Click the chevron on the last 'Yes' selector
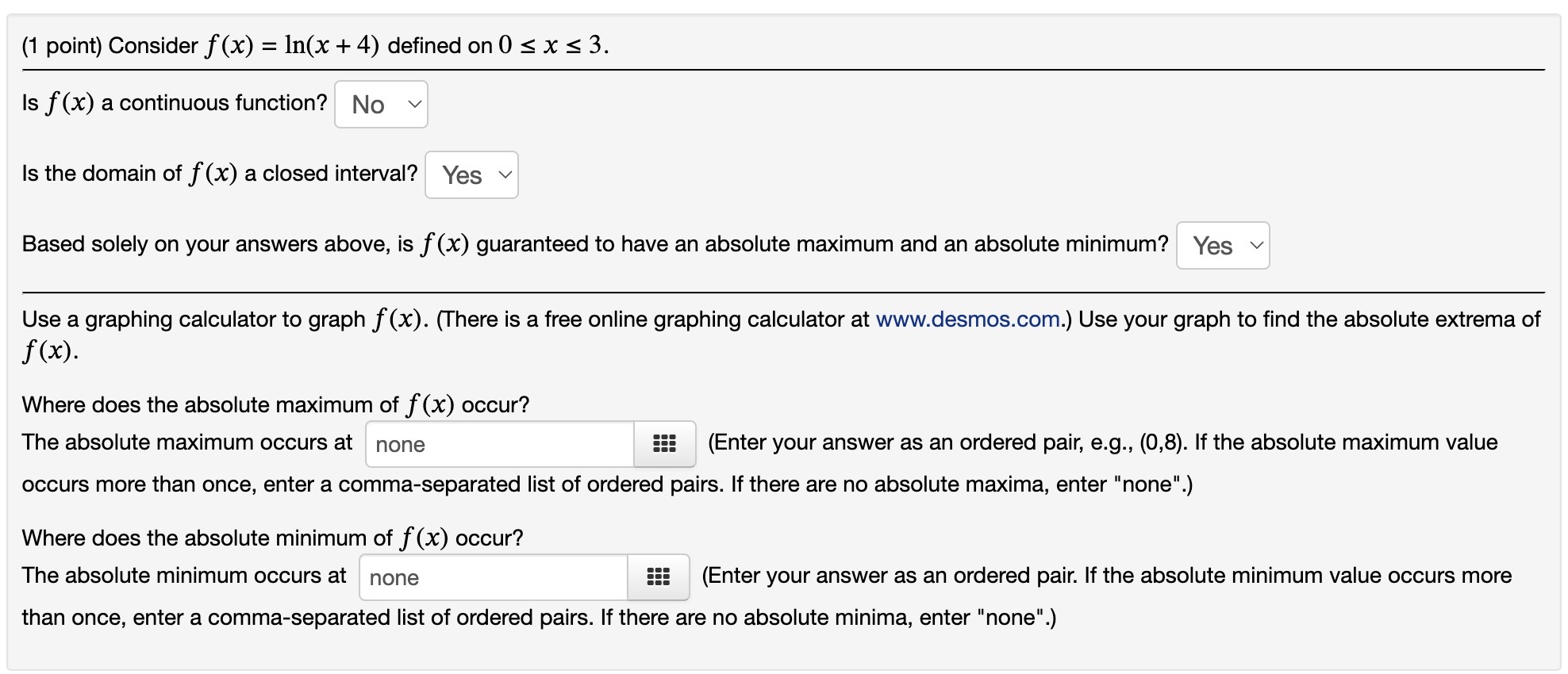The image size is (1568, 674). click(x=1258, y=246)
